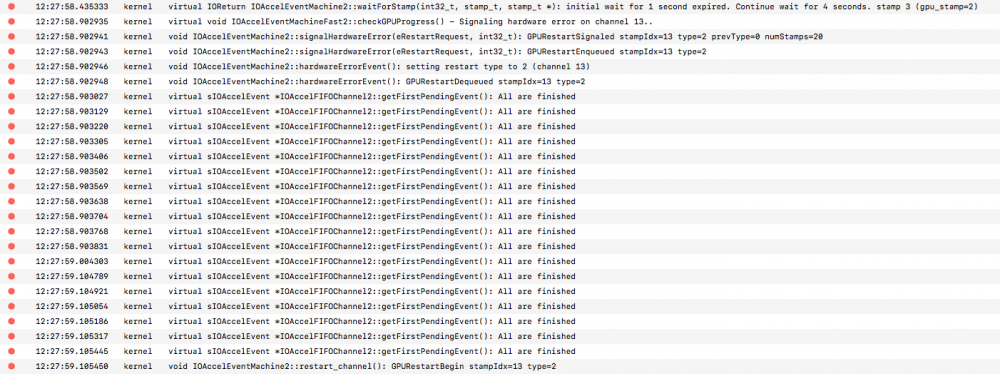Click the red dot for entry 12:27:58.903027

click(11, 96)
